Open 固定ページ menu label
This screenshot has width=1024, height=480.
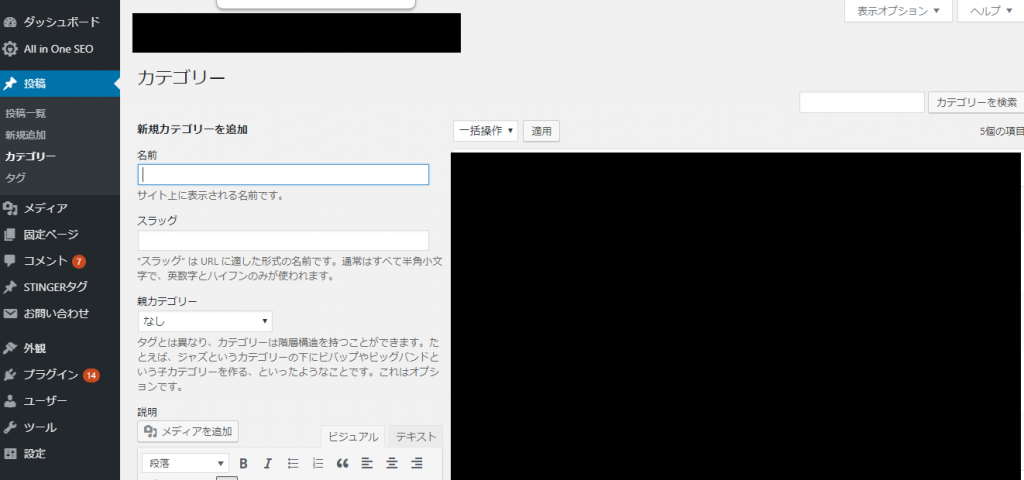point(51,234)
